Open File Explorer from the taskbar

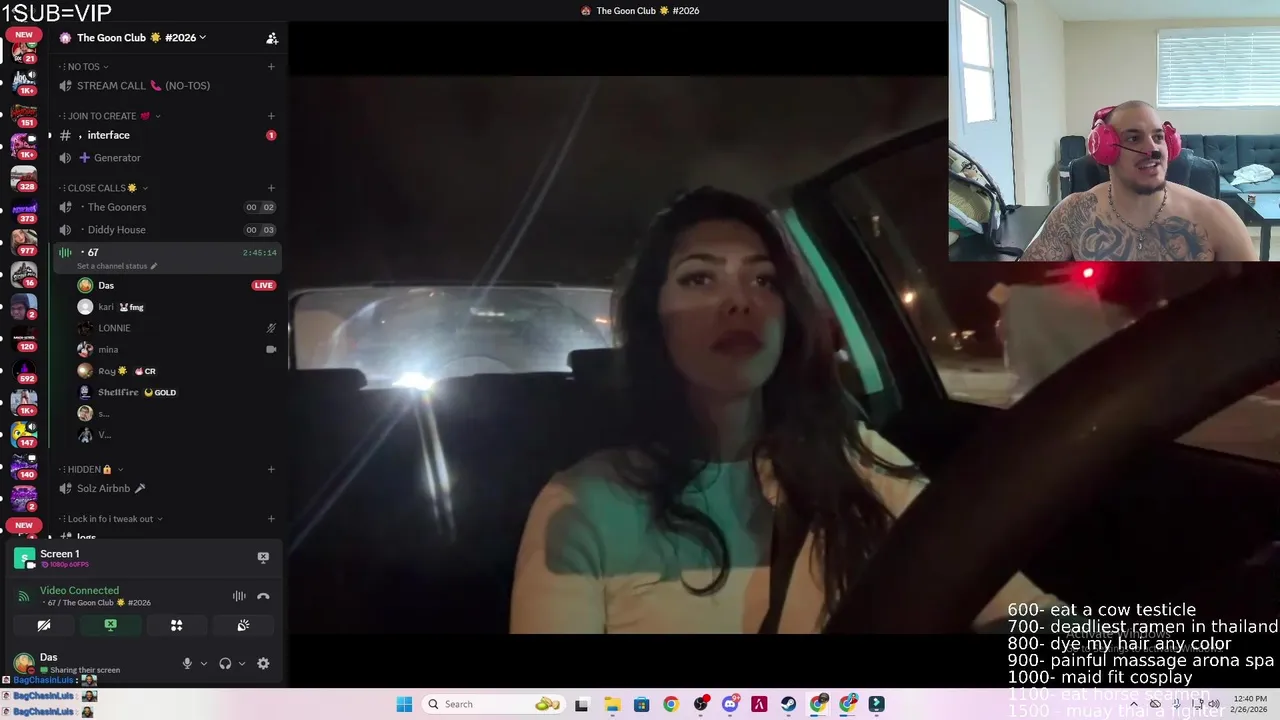pos(612,704)
